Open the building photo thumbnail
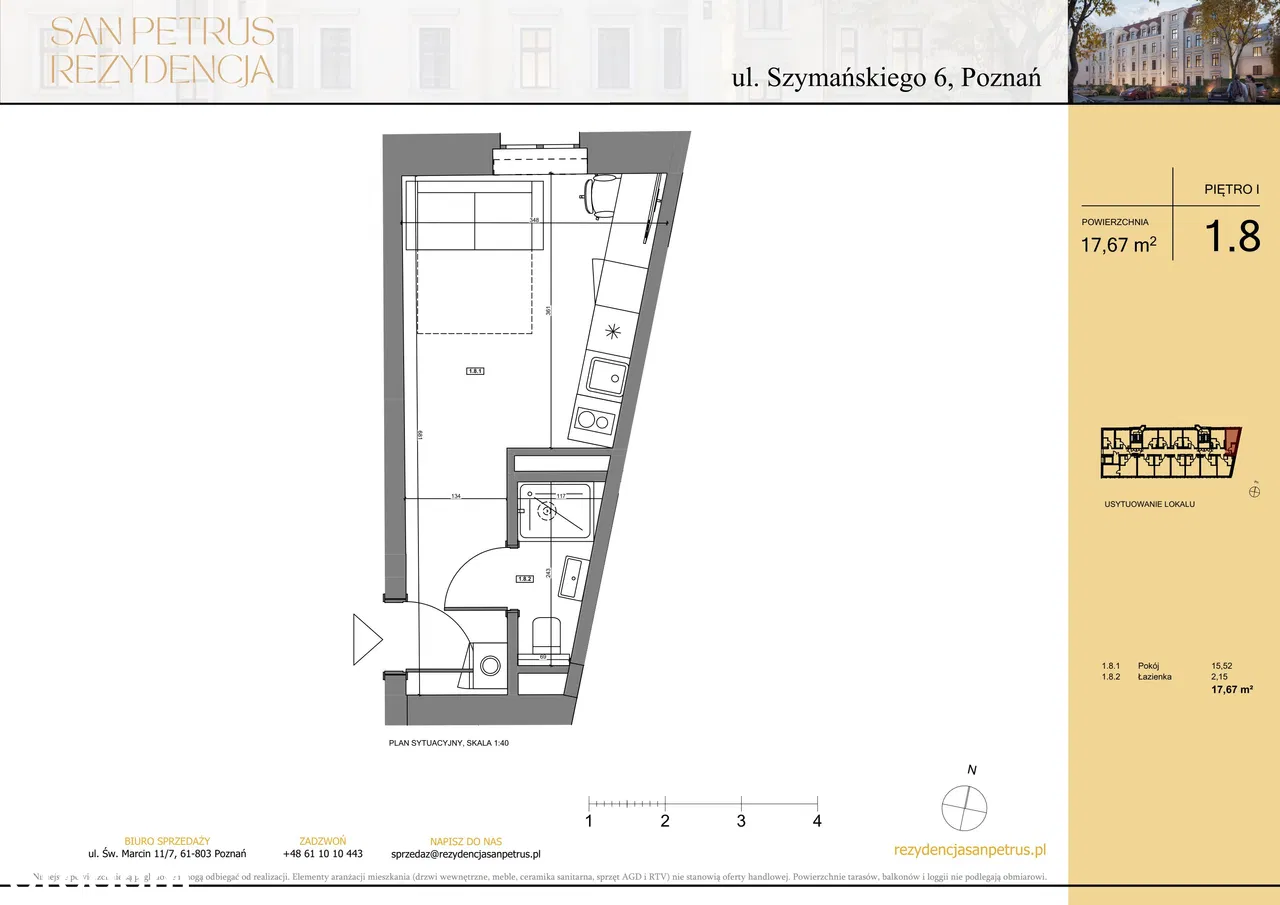 click(x=1174, y=51)
